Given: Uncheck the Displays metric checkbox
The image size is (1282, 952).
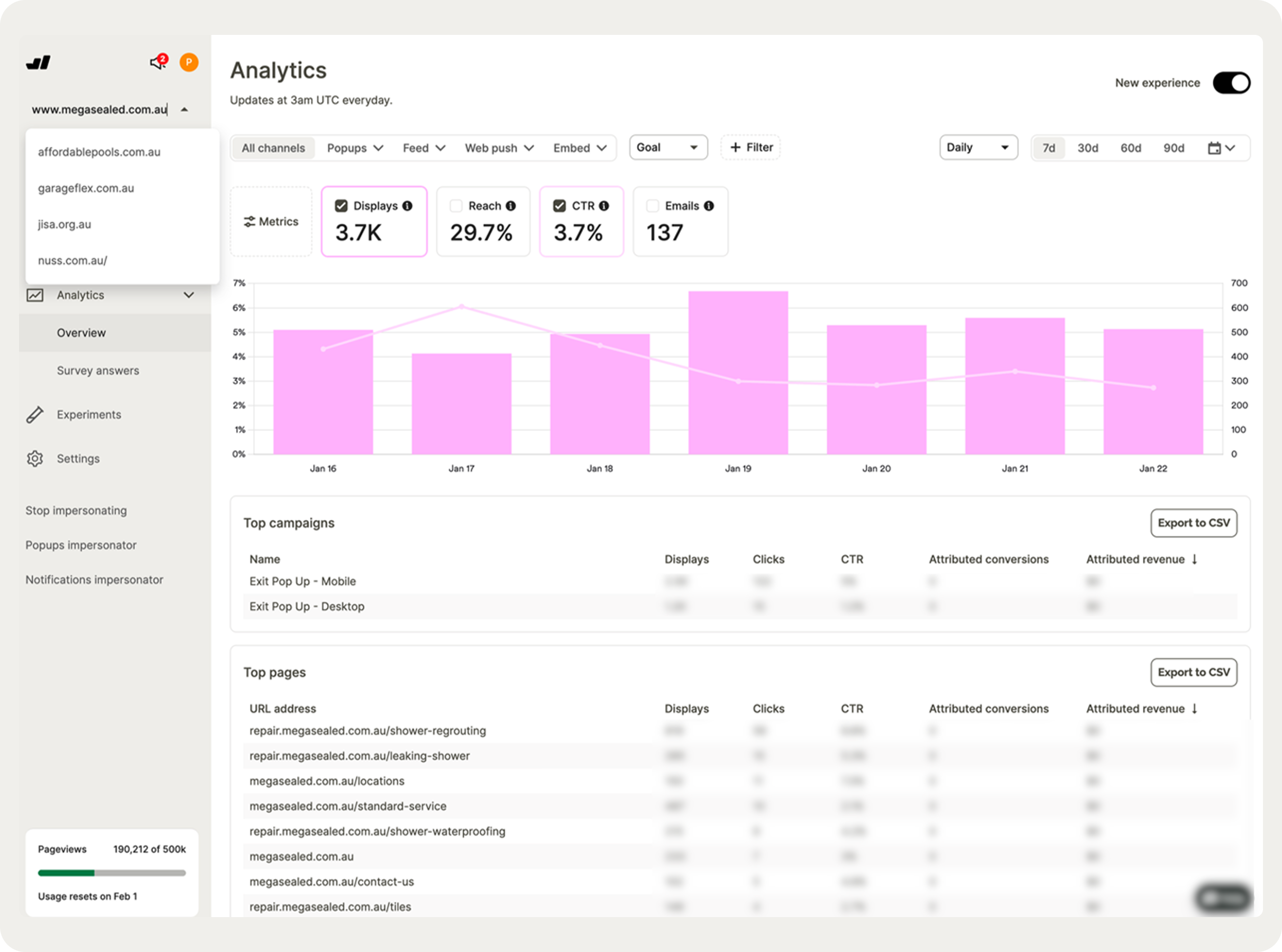Looking at the screenshot, I should pyautogui.click(x=341, y=206).
